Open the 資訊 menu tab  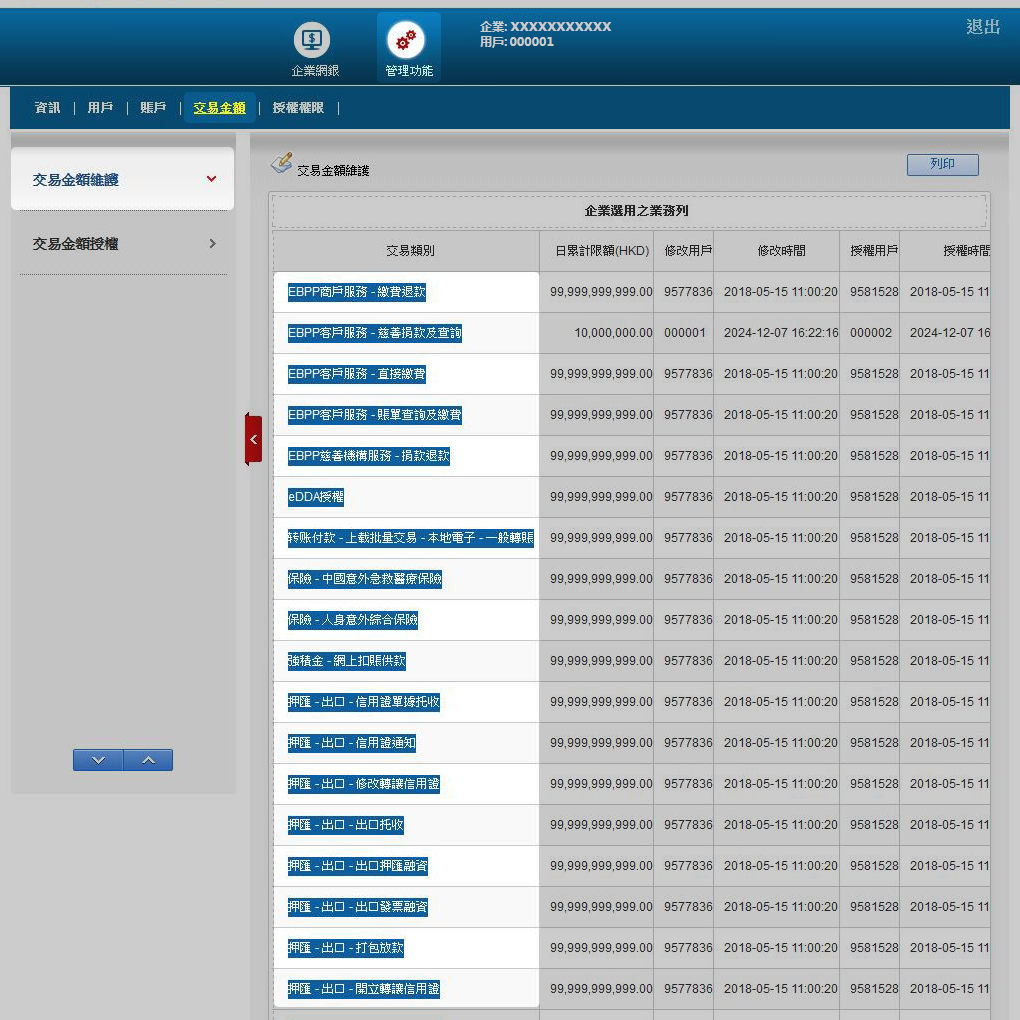click(47, 108)
